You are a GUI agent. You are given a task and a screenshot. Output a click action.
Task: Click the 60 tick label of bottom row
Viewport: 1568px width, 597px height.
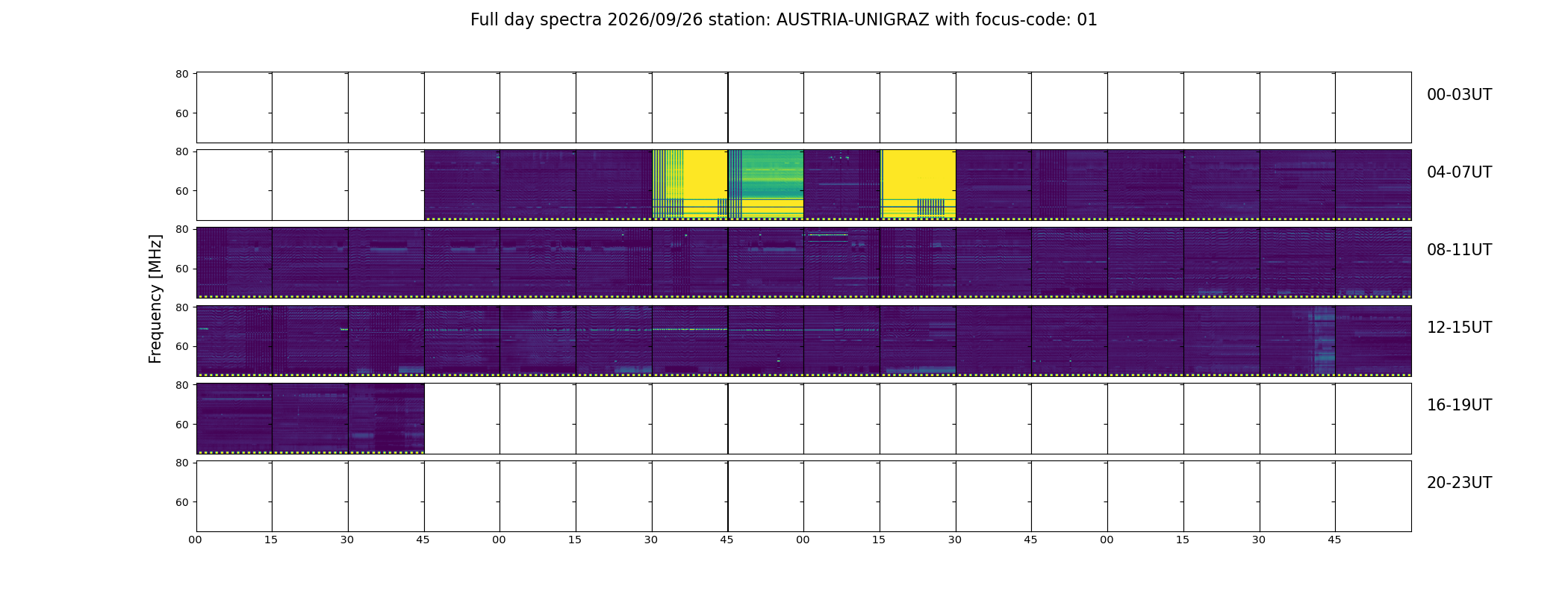182,502
